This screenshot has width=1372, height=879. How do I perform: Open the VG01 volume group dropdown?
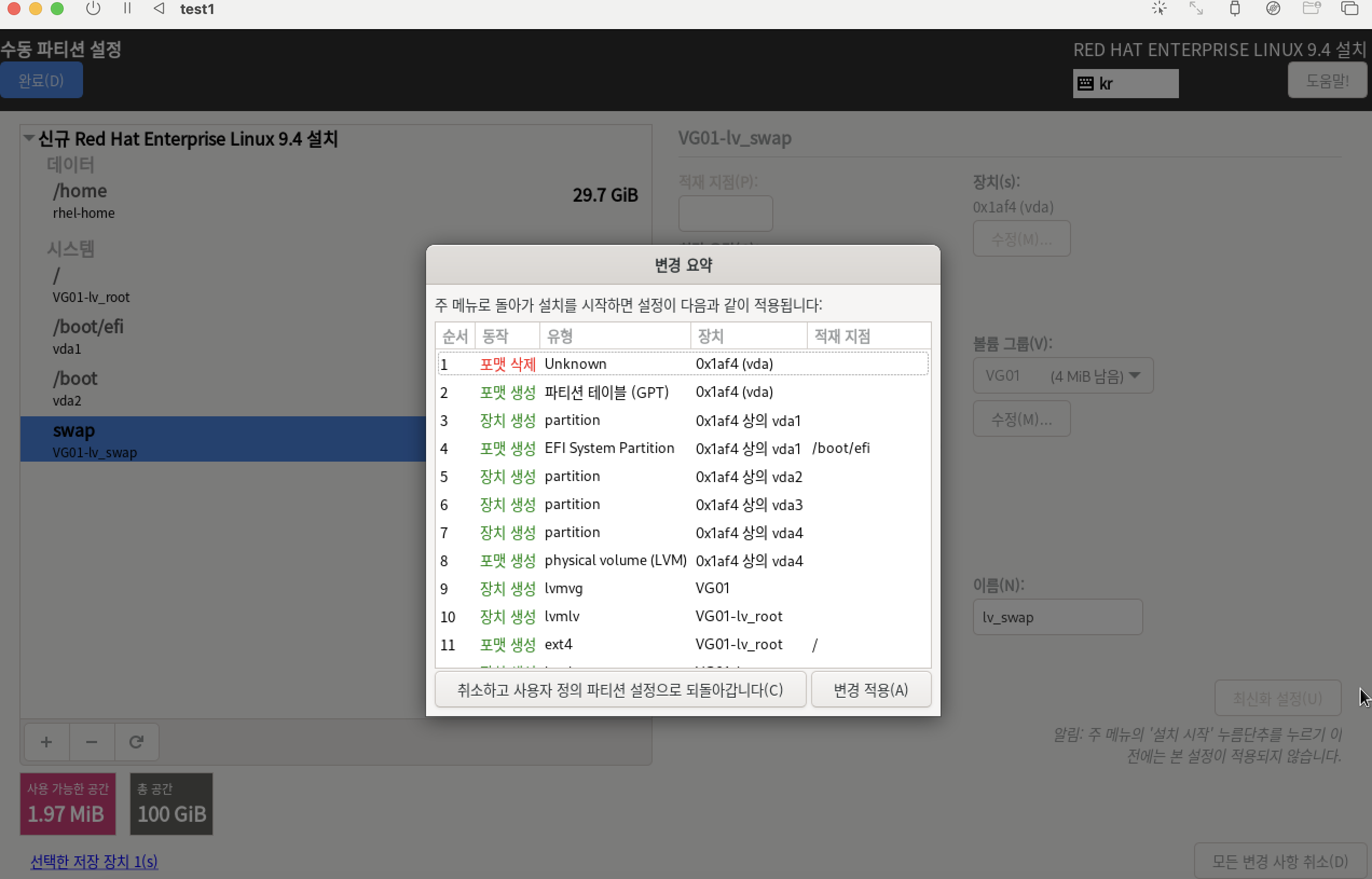coord(1062,375)
